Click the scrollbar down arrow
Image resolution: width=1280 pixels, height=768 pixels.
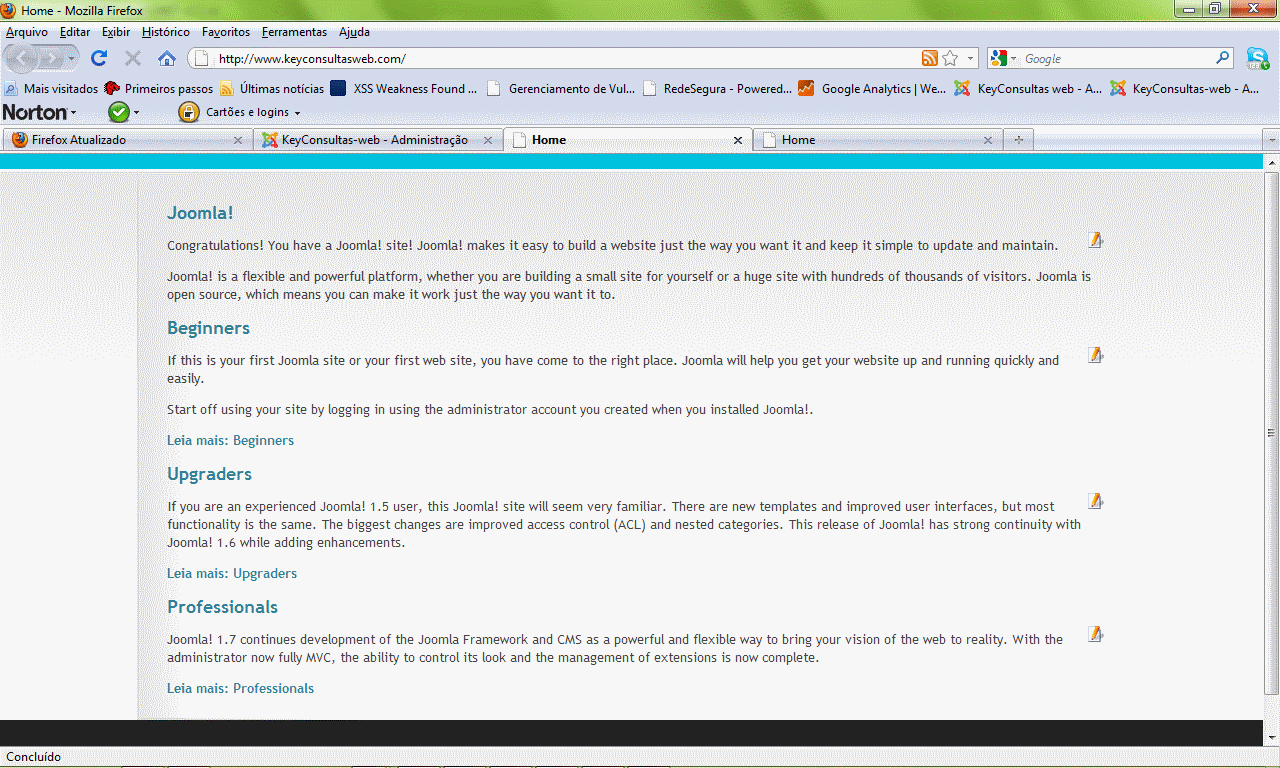click(1271, 737)
